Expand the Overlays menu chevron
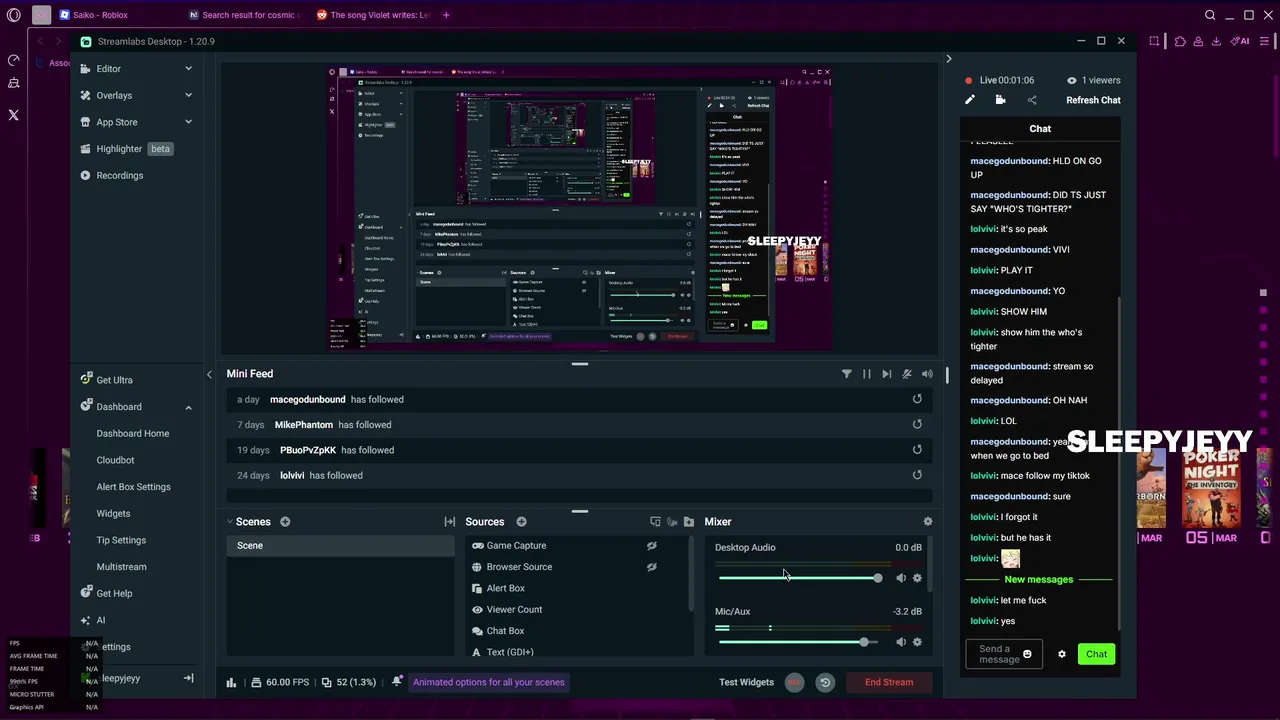 tap(188, 95)
